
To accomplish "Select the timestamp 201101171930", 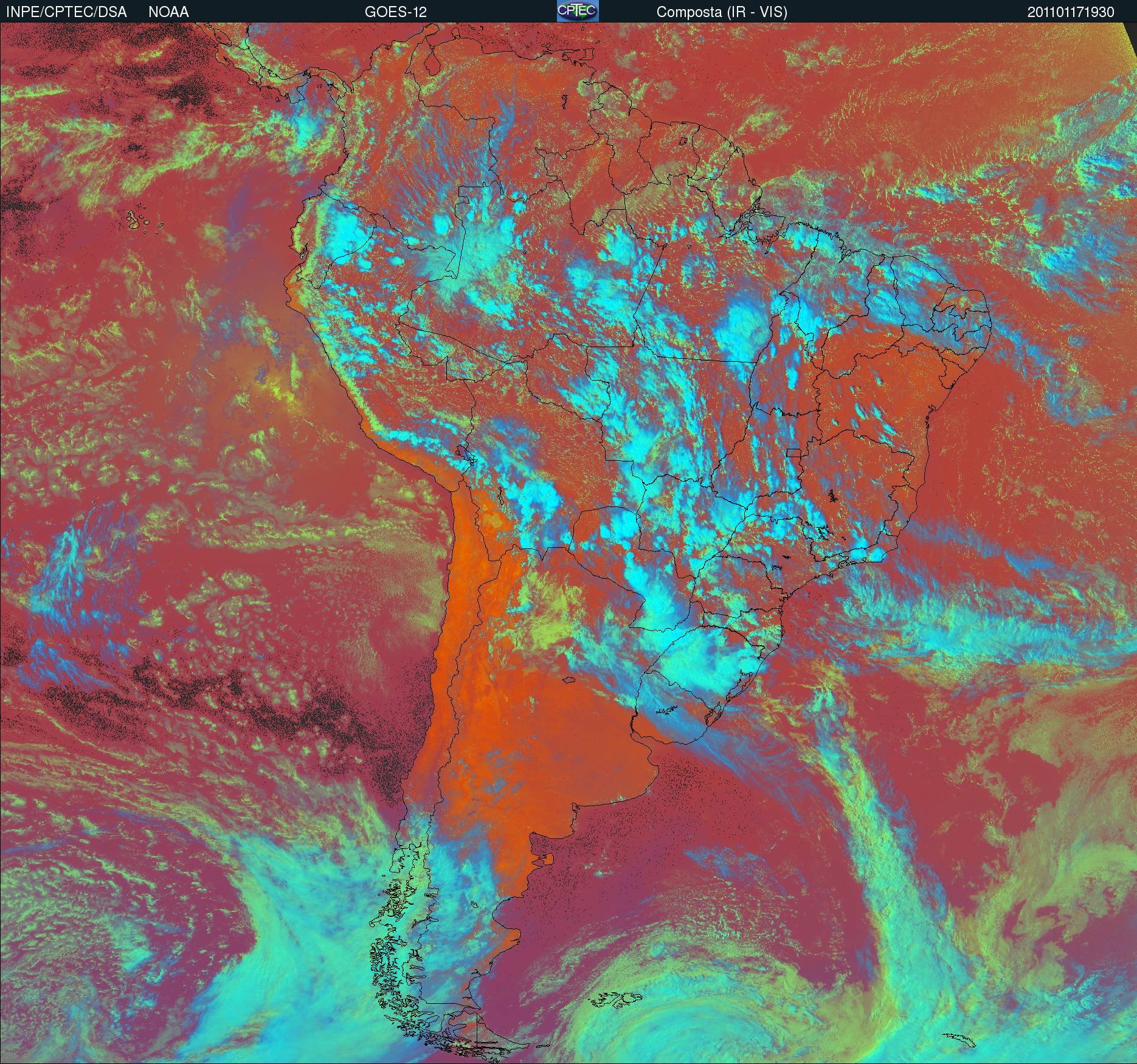I will pyautogui.click(x=1071, y=12).
